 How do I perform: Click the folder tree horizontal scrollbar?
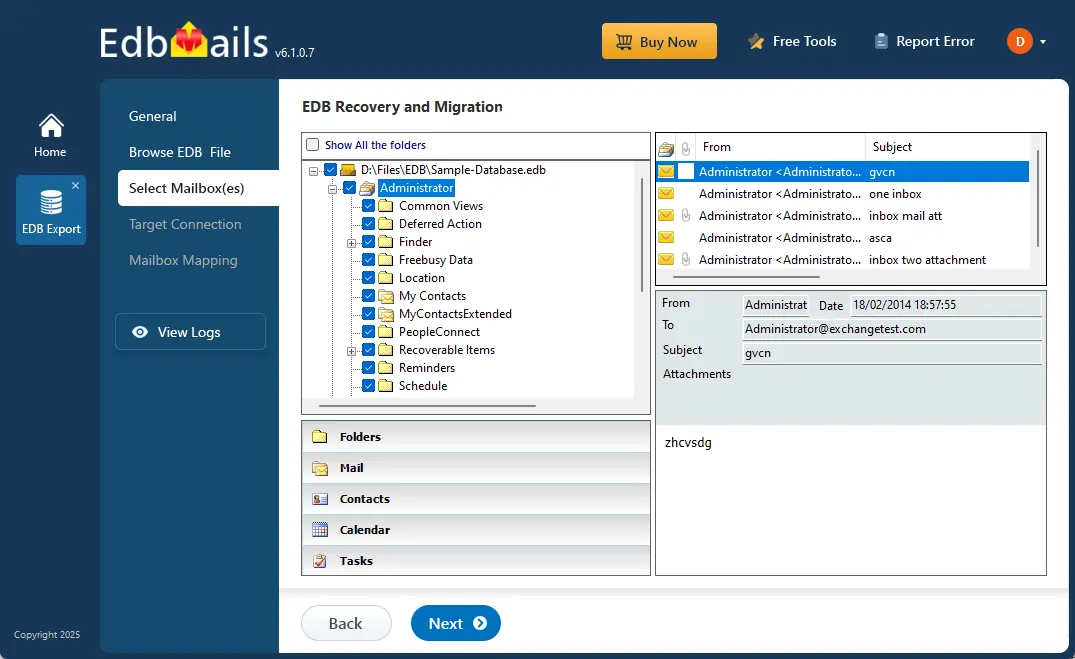[x=427, y=406]
